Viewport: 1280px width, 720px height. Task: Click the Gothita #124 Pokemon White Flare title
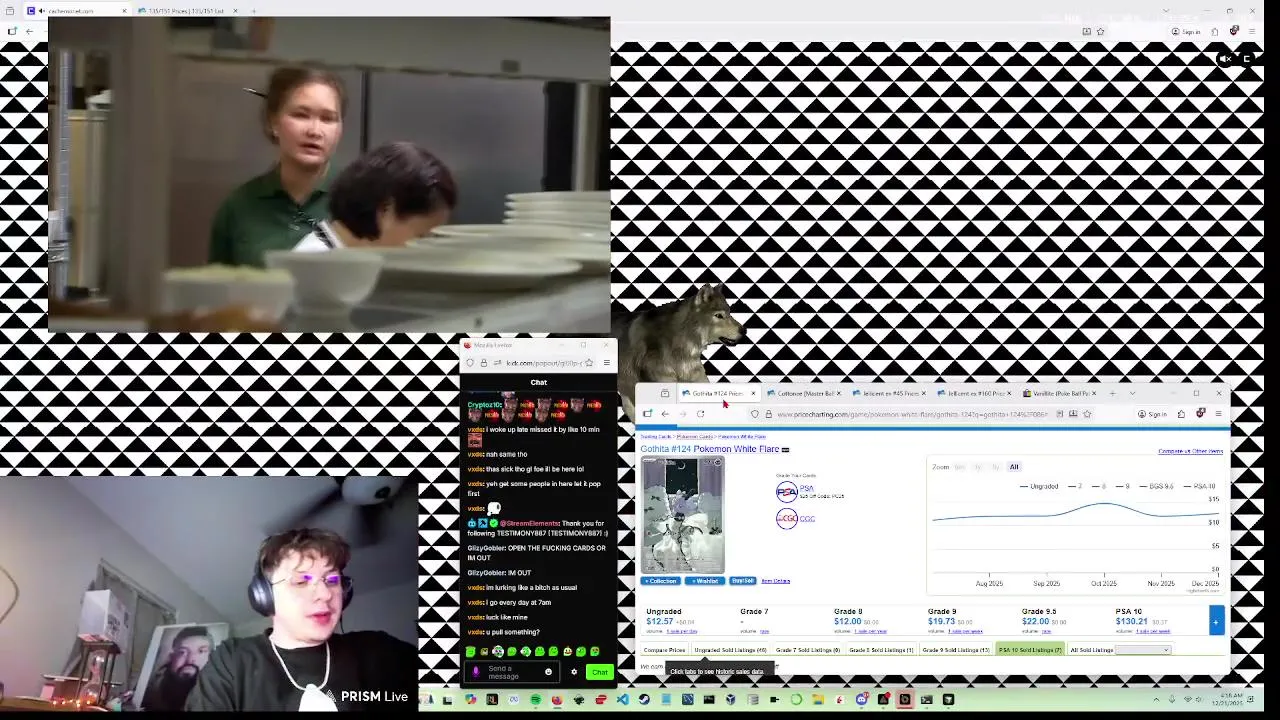tap(709, 449)
